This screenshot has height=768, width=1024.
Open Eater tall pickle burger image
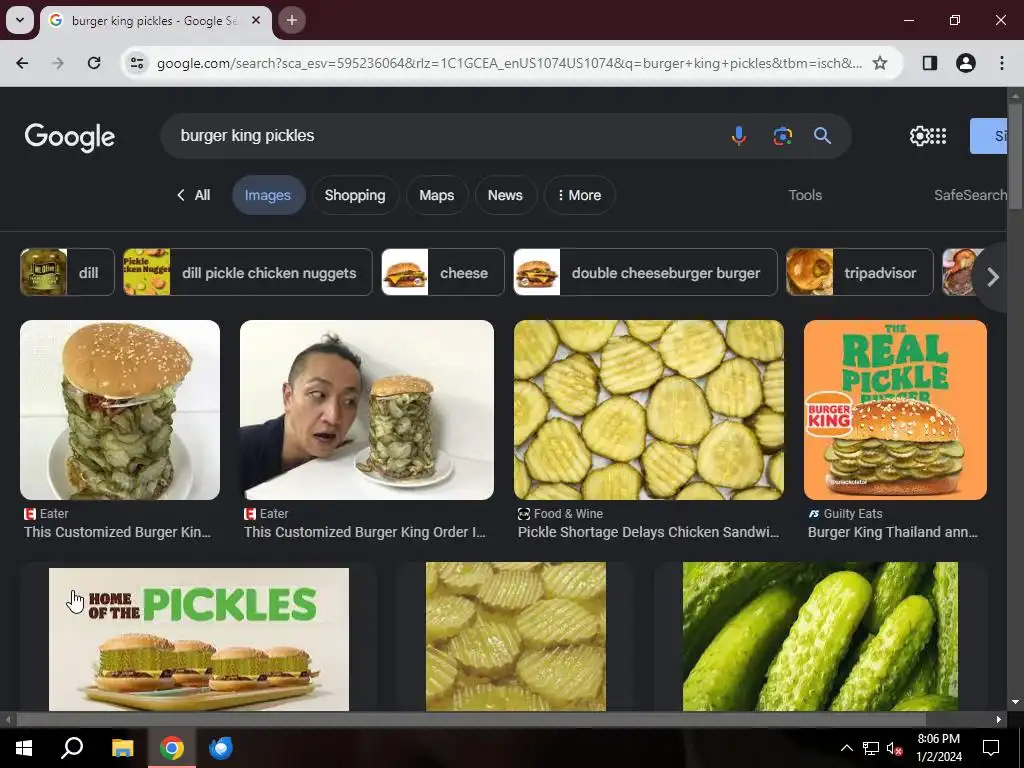click(120, 409)
